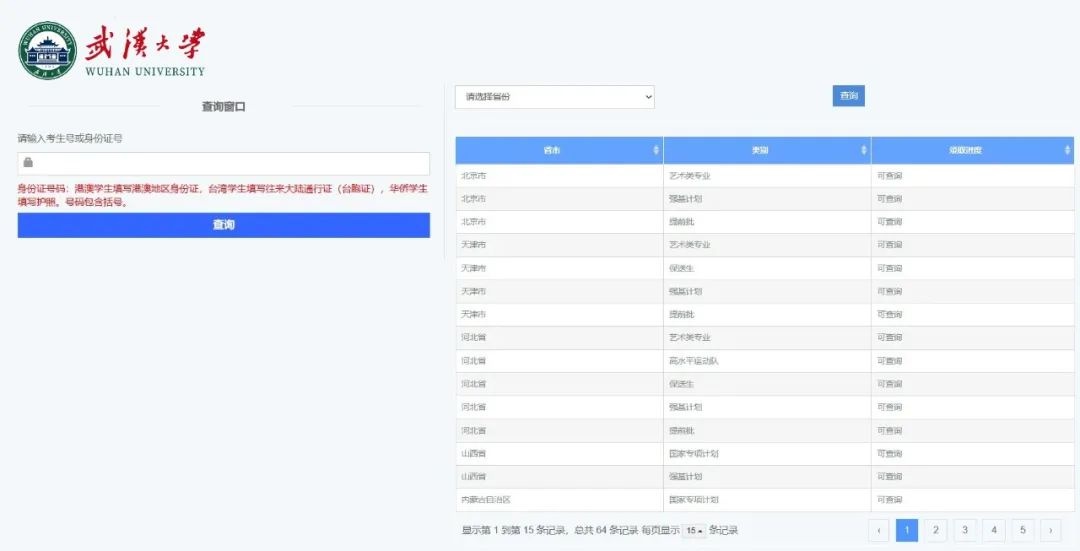Viewport: 1080px width, 551px height.
Task: Click the lock icon in the ID field
Action: point(29,162)
